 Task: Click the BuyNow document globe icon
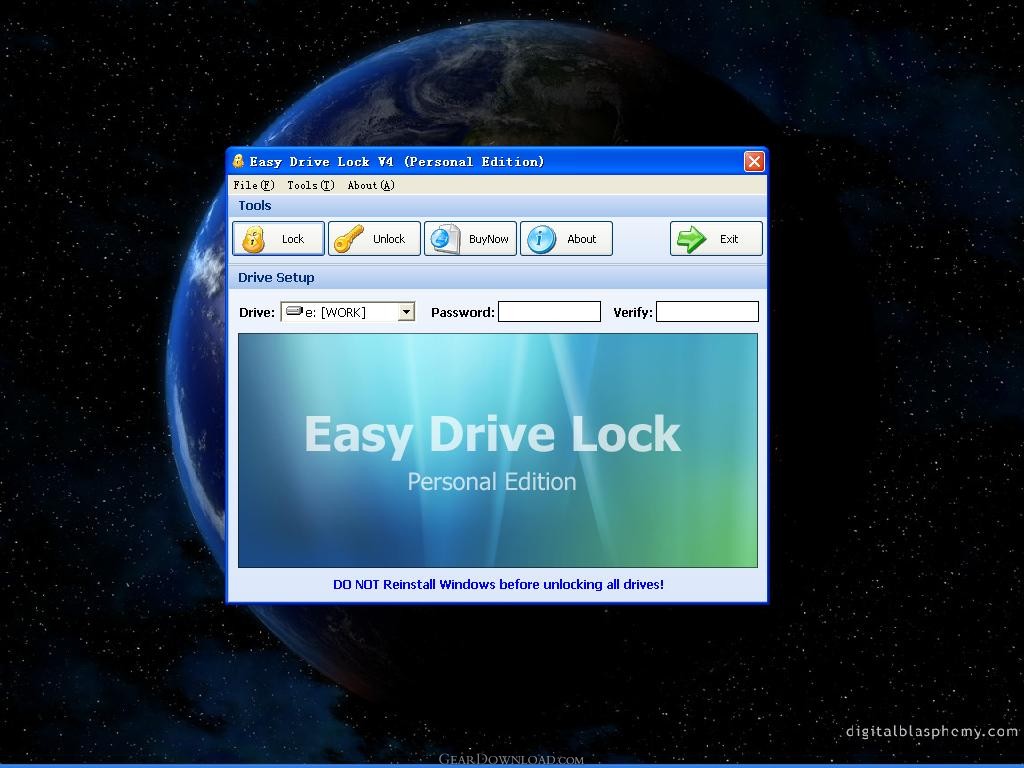pyautogui.click(x=445, y=238)
